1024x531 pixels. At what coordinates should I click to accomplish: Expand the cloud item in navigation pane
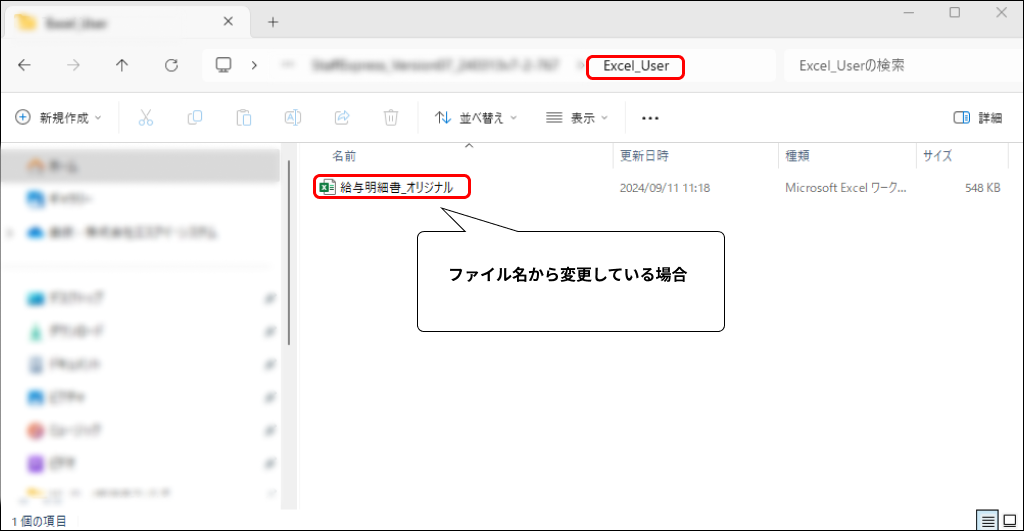[x=10, y=233]
